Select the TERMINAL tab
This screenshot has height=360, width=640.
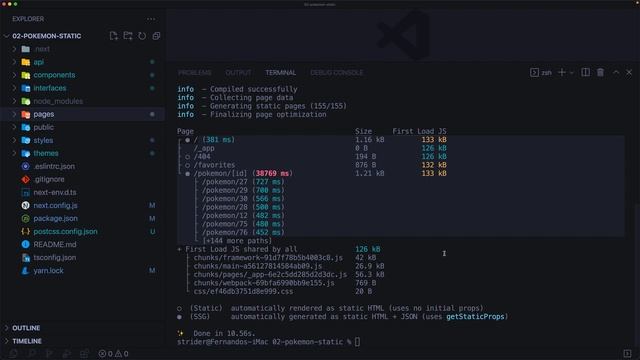280,73
